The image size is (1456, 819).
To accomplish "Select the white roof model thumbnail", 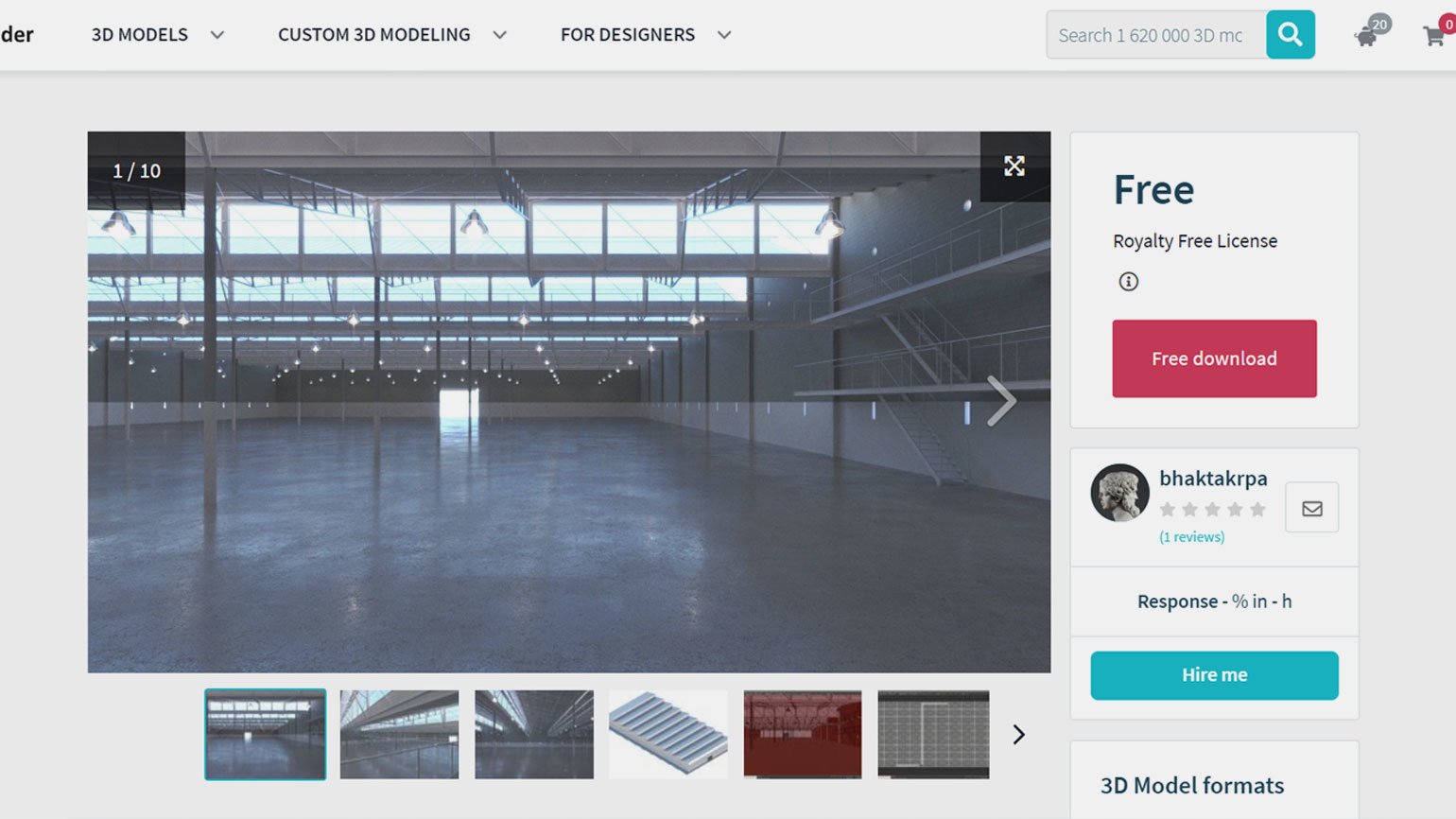I will click(668, 735).
